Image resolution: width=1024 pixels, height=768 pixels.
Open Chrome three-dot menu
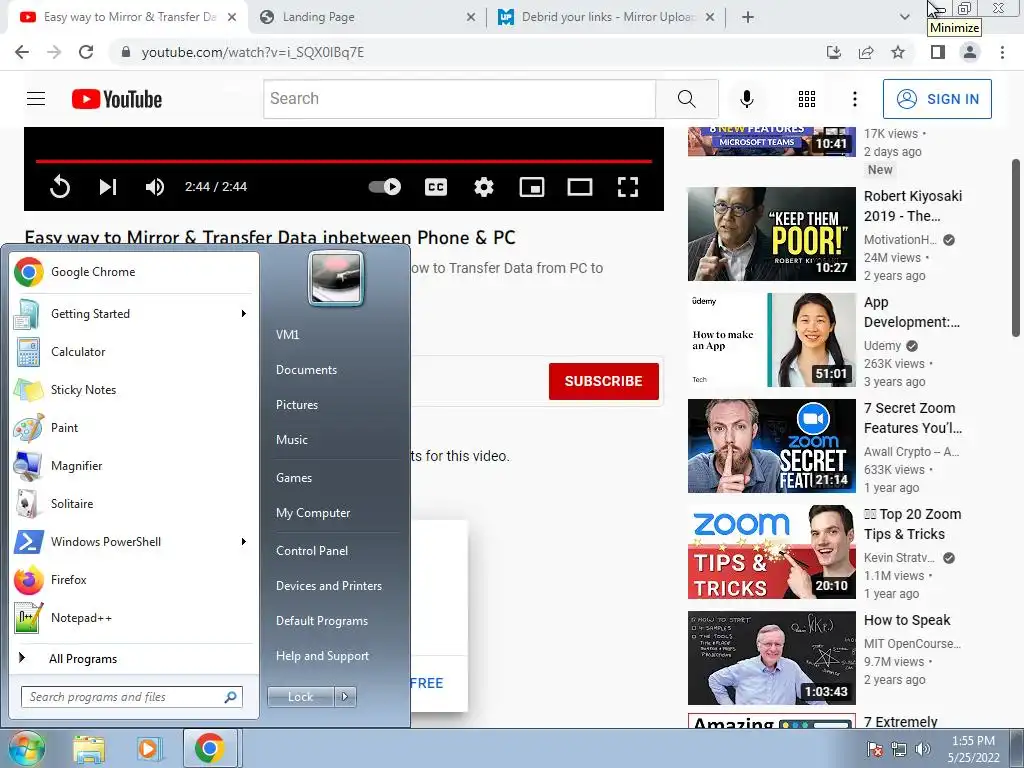[1002, 52]
